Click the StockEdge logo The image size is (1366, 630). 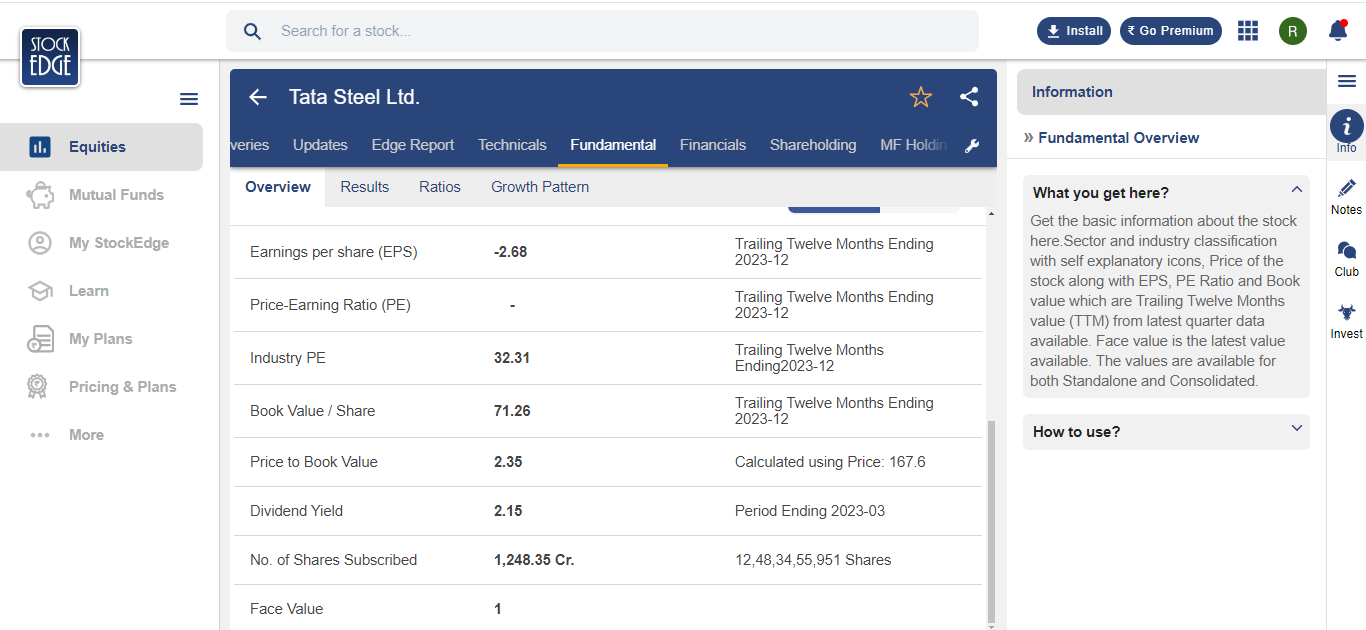click(x=49, y=57)
